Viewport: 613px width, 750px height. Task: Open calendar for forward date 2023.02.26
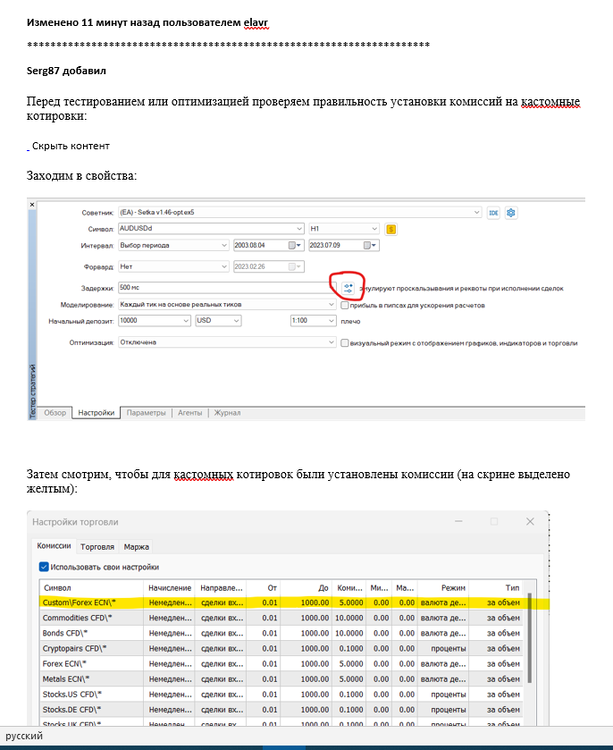[295, 266]
